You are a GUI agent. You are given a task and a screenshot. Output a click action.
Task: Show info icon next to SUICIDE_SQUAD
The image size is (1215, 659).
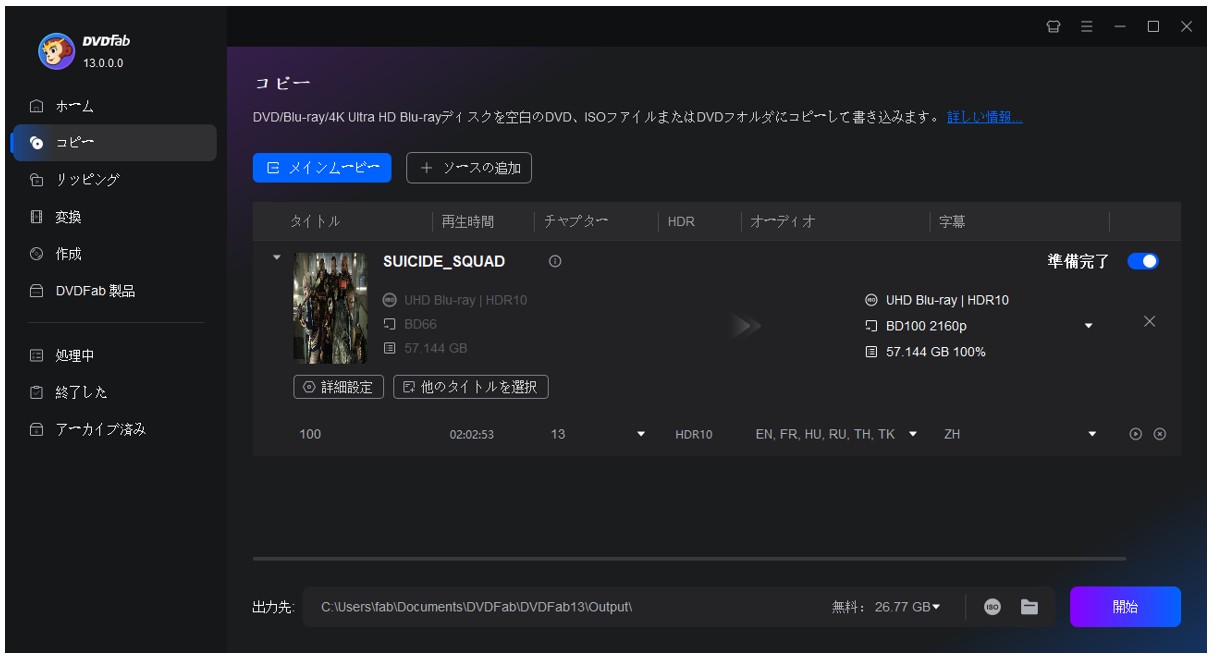click(555, 262)
